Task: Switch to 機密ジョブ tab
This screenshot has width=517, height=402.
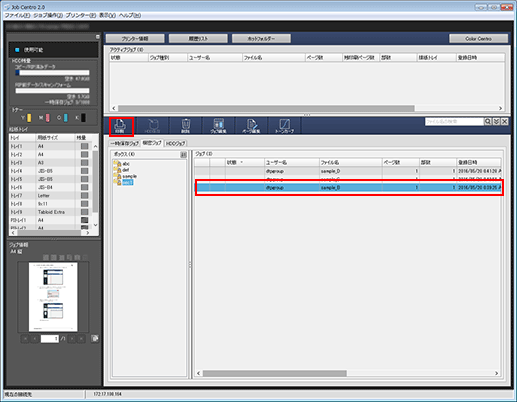Action: [x=152, y=143]
